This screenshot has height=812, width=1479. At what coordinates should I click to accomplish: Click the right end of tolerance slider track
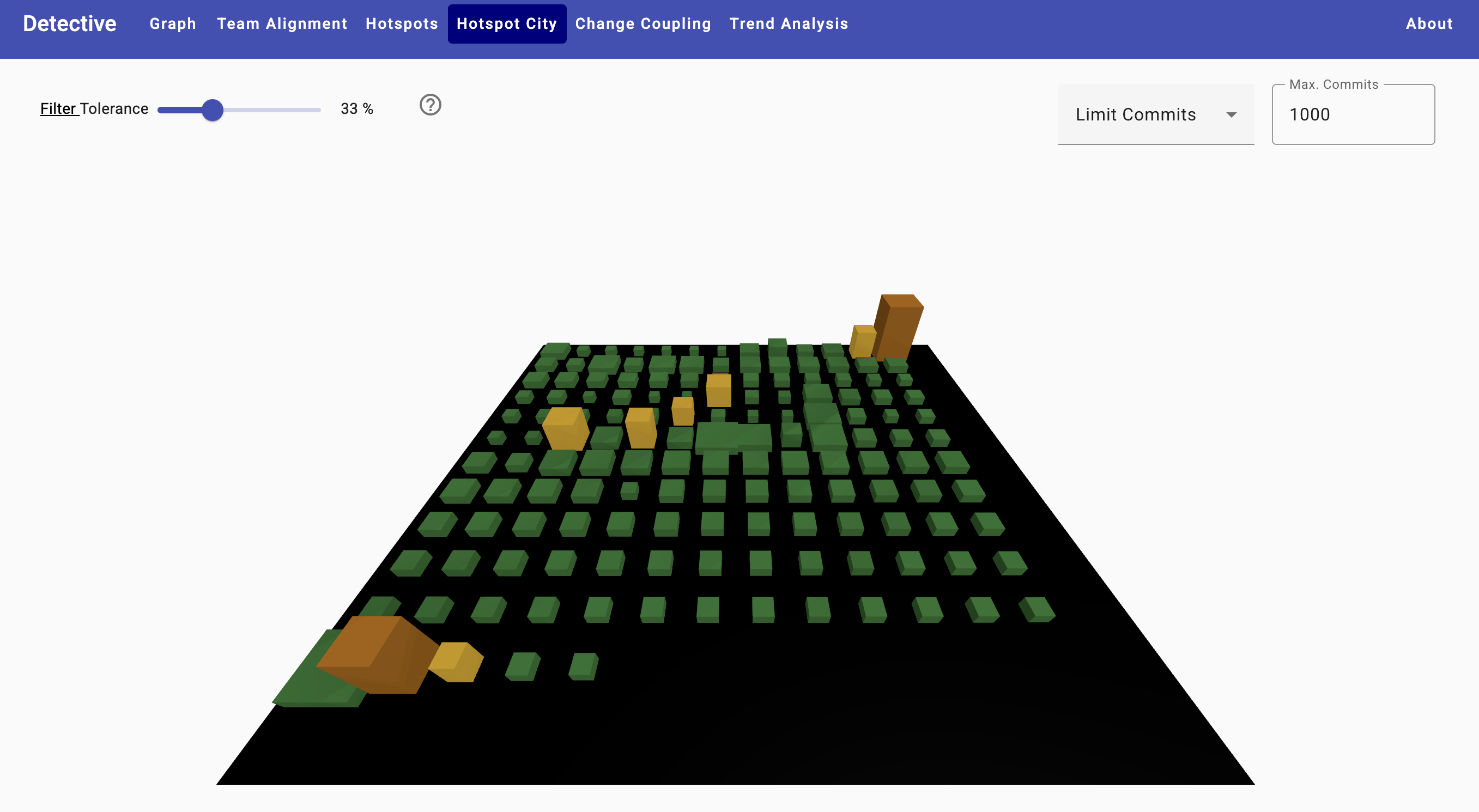click(319, 110)
